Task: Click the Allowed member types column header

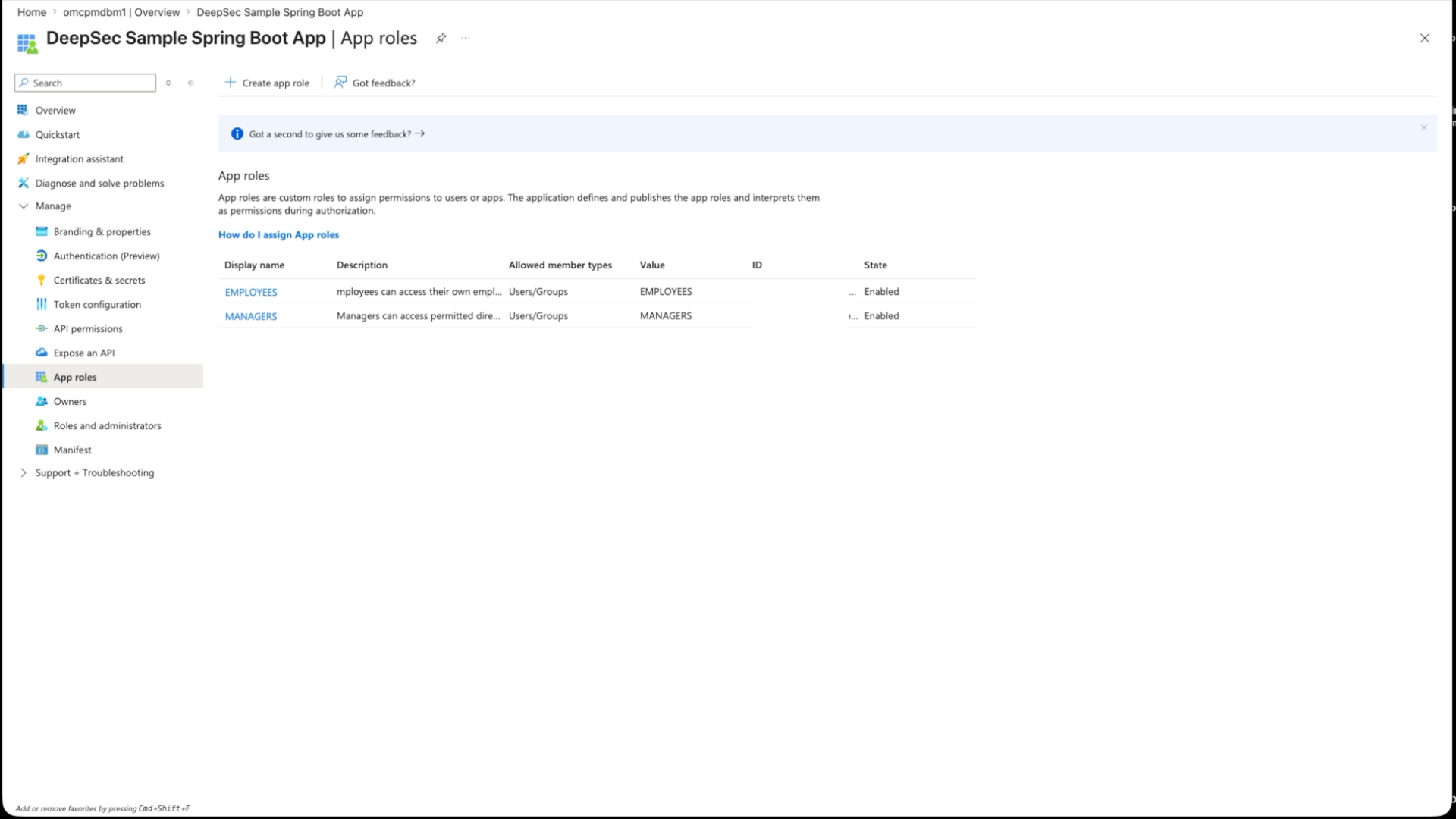Action: pyautogui.click(x=560, y=265)
